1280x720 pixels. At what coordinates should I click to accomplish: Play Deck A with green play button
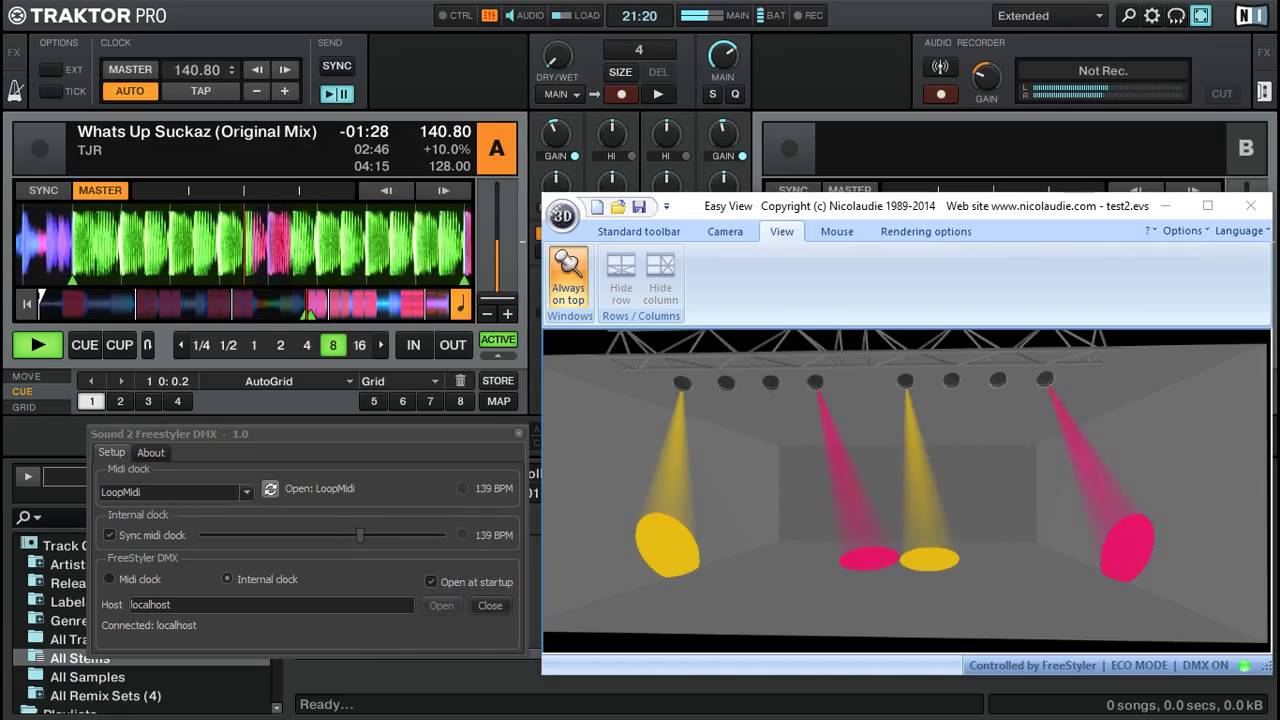pos(38,345)
